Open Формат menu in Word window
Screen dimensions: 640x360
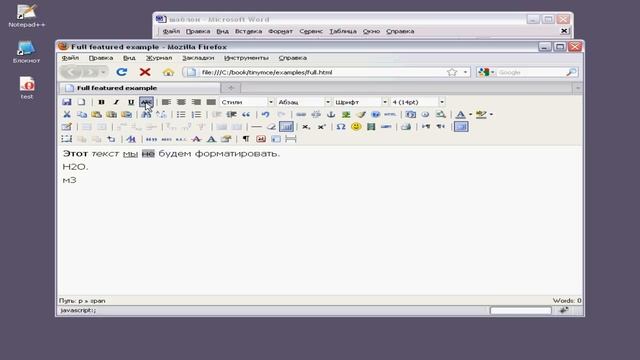click(280, 31)
